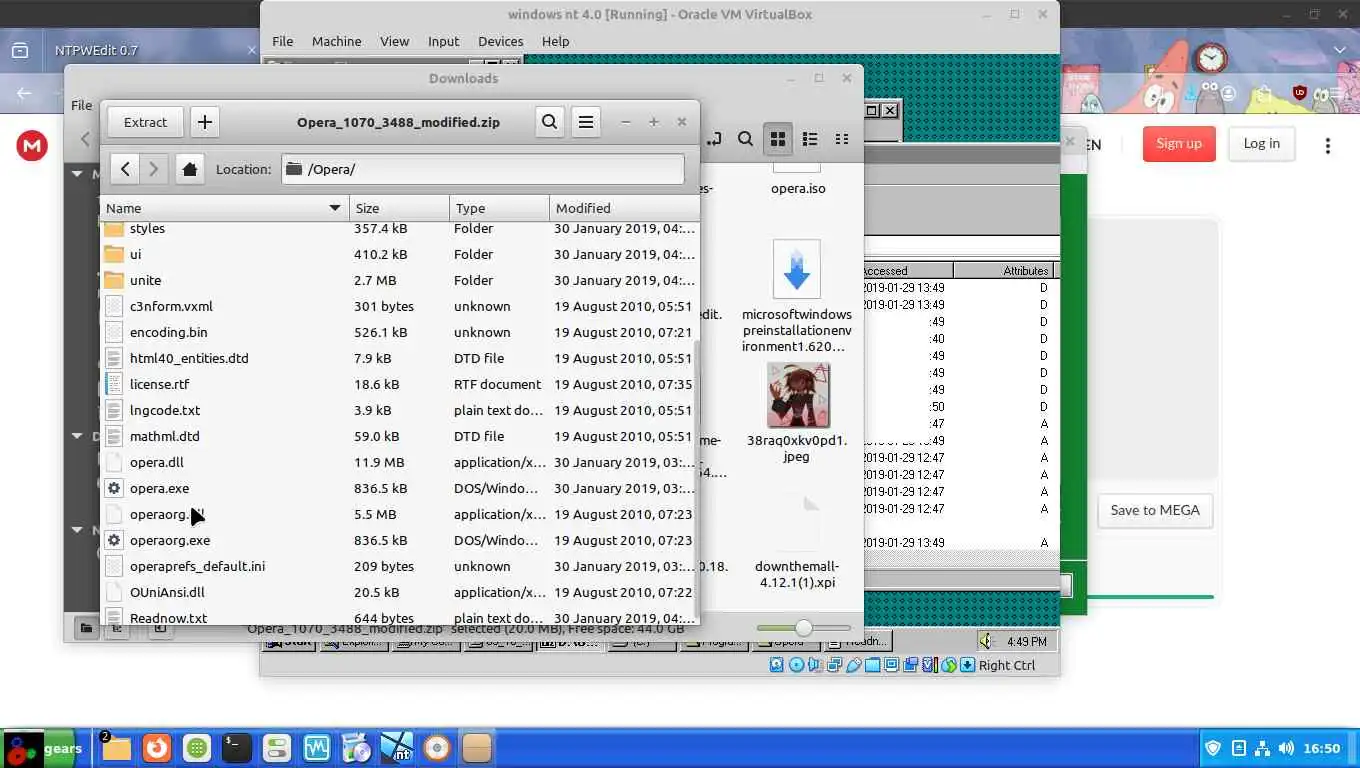The image size is (1360, 768).
Task: Select OUniAnsi.dll file
Action: click(399, 592)
